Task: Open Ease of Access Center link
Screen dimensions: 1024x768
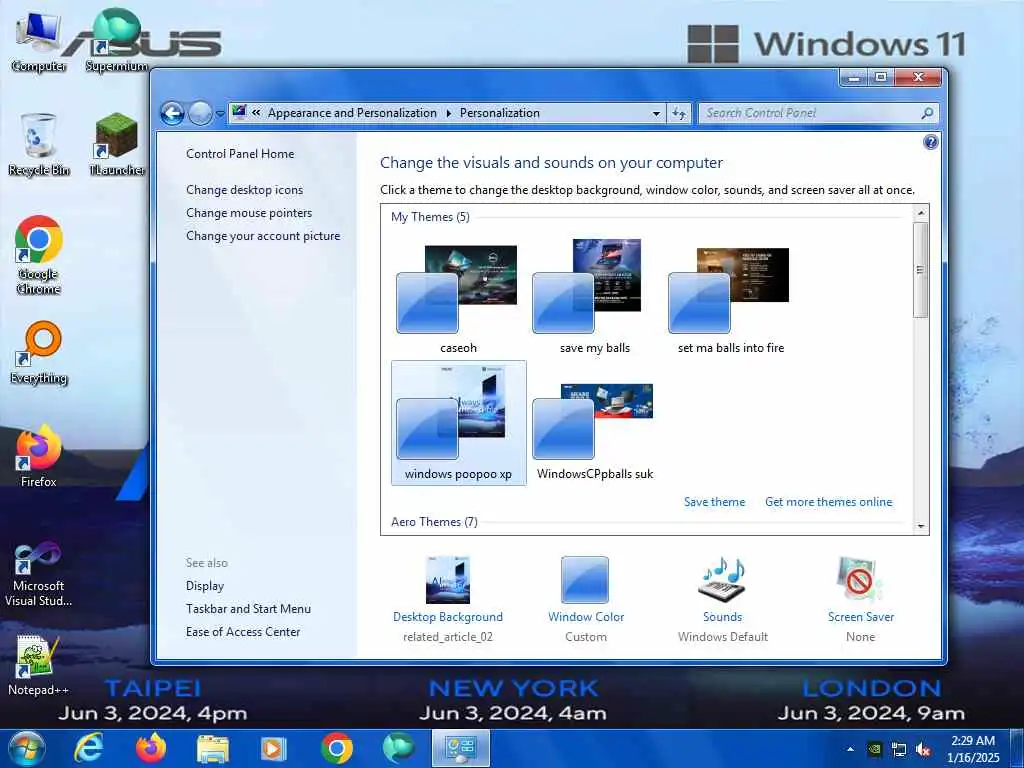Action: [243, 632]
